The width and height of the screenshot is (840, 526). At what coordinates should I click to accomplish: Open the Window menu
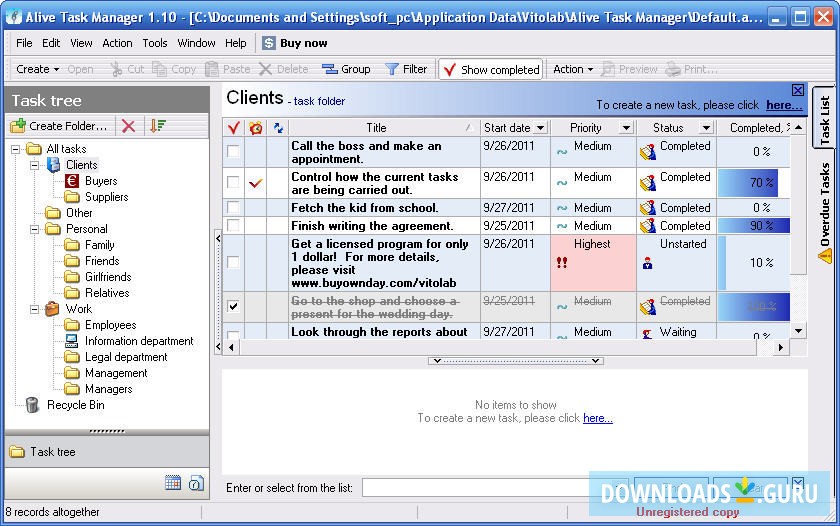196,43
